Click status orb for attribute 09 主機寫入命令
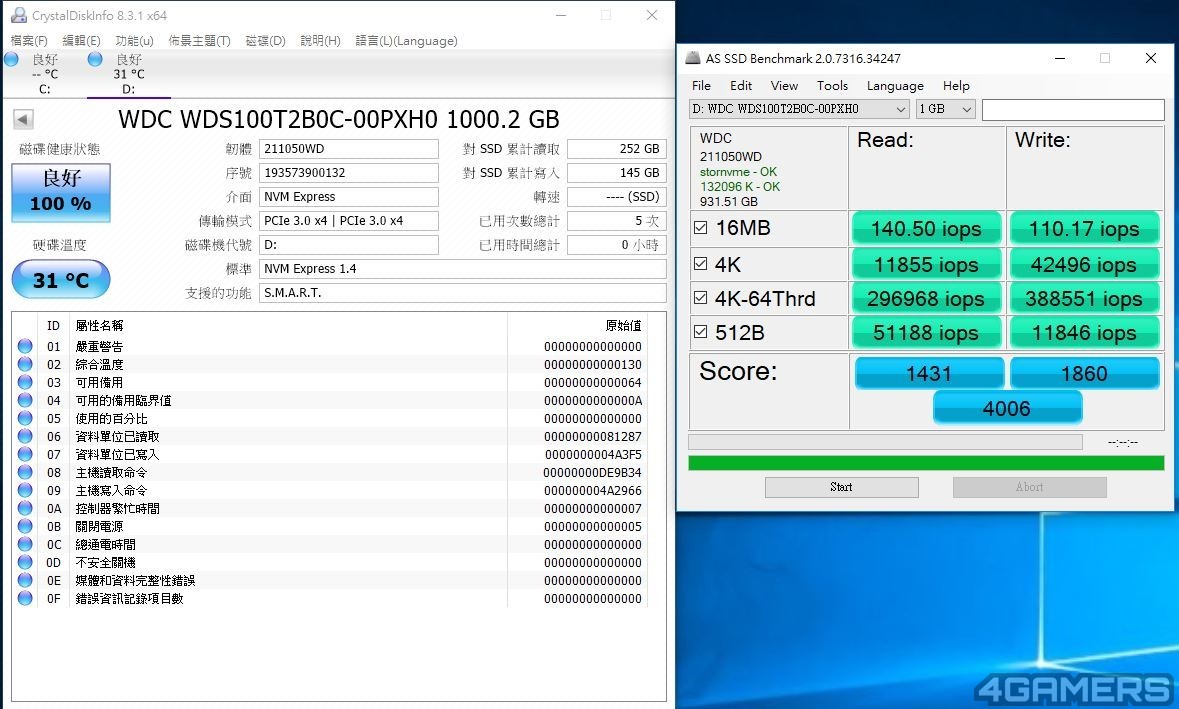 pos(26,491)
